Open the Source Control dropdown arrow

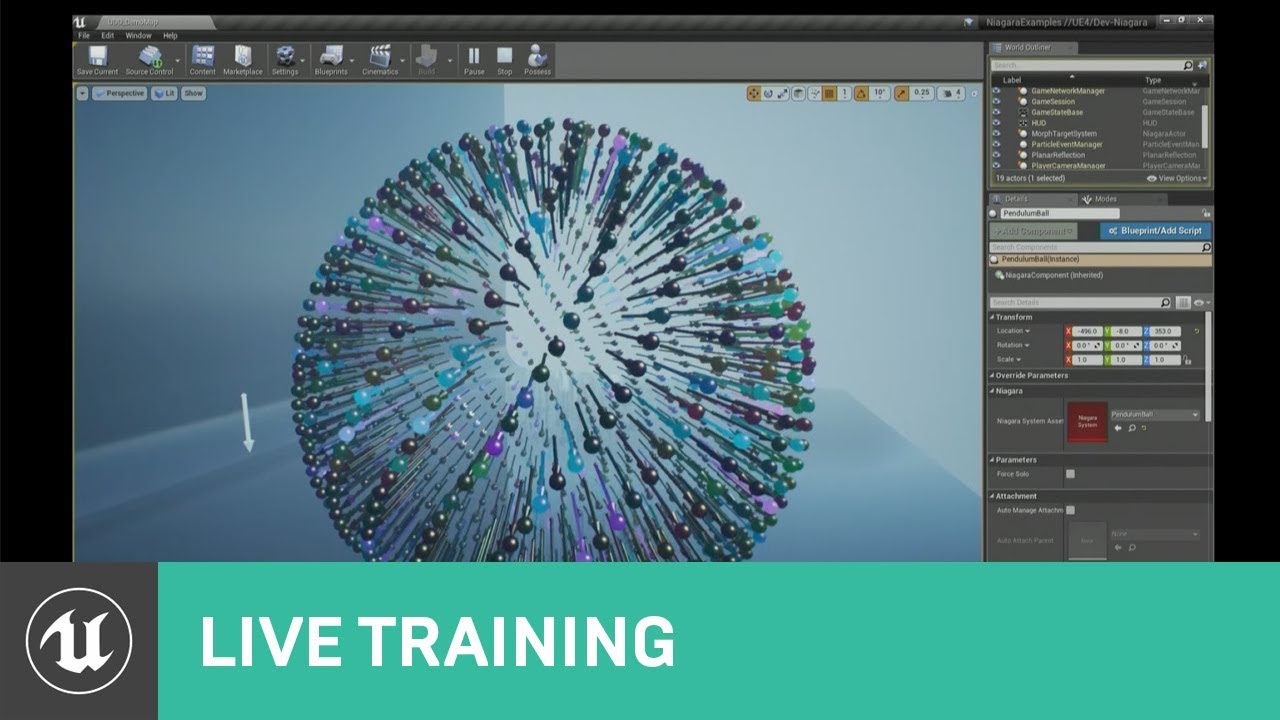coord(178,60)
